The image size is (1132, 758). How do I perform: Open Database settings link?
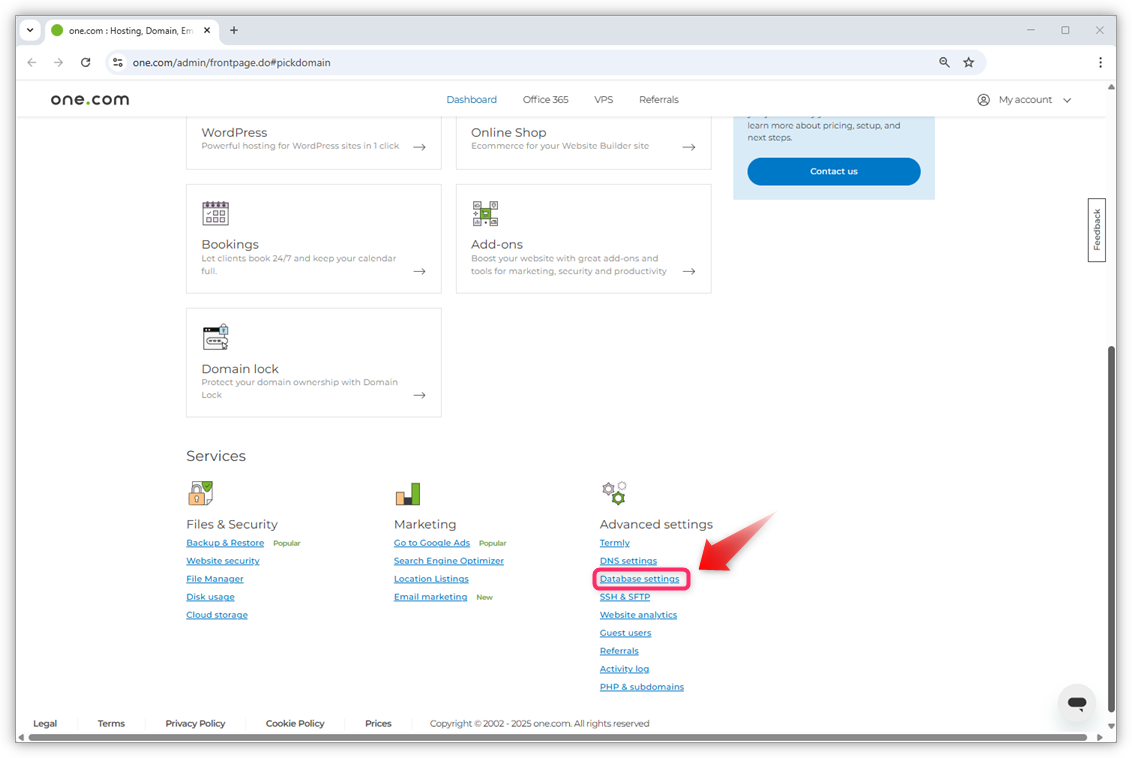641,578
